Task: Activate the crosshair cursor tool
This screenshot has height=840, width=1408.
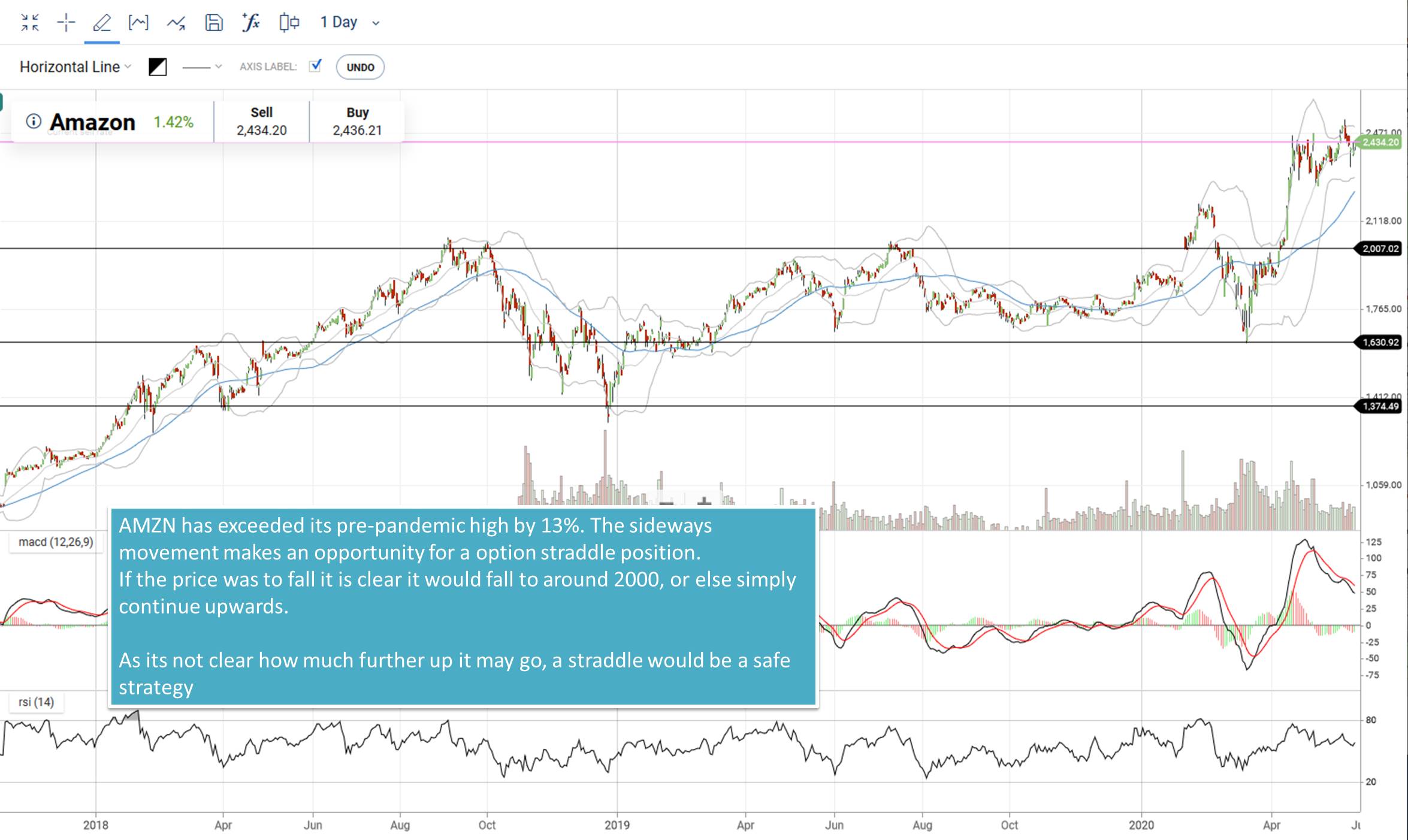Action: point(65,22)
